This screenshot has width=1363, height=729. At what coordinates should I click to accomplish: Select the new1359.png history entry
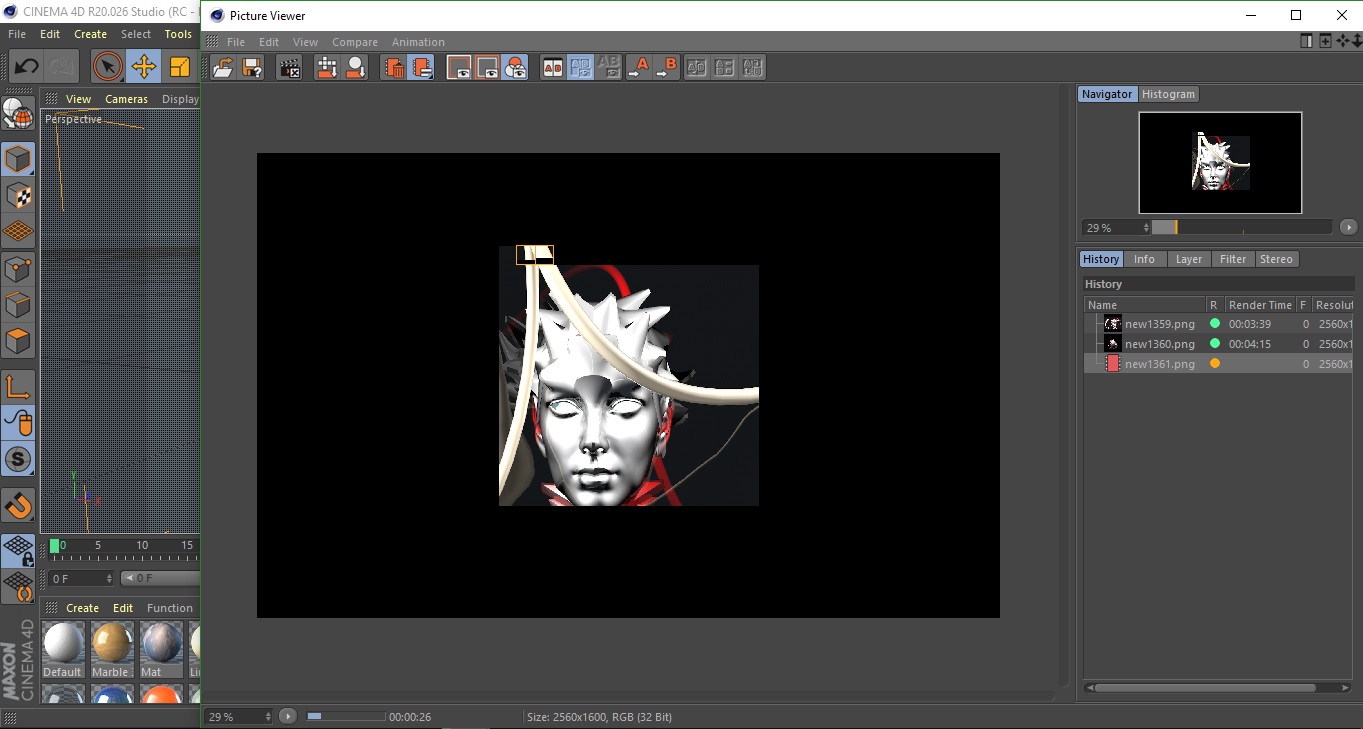(1219, 324)
